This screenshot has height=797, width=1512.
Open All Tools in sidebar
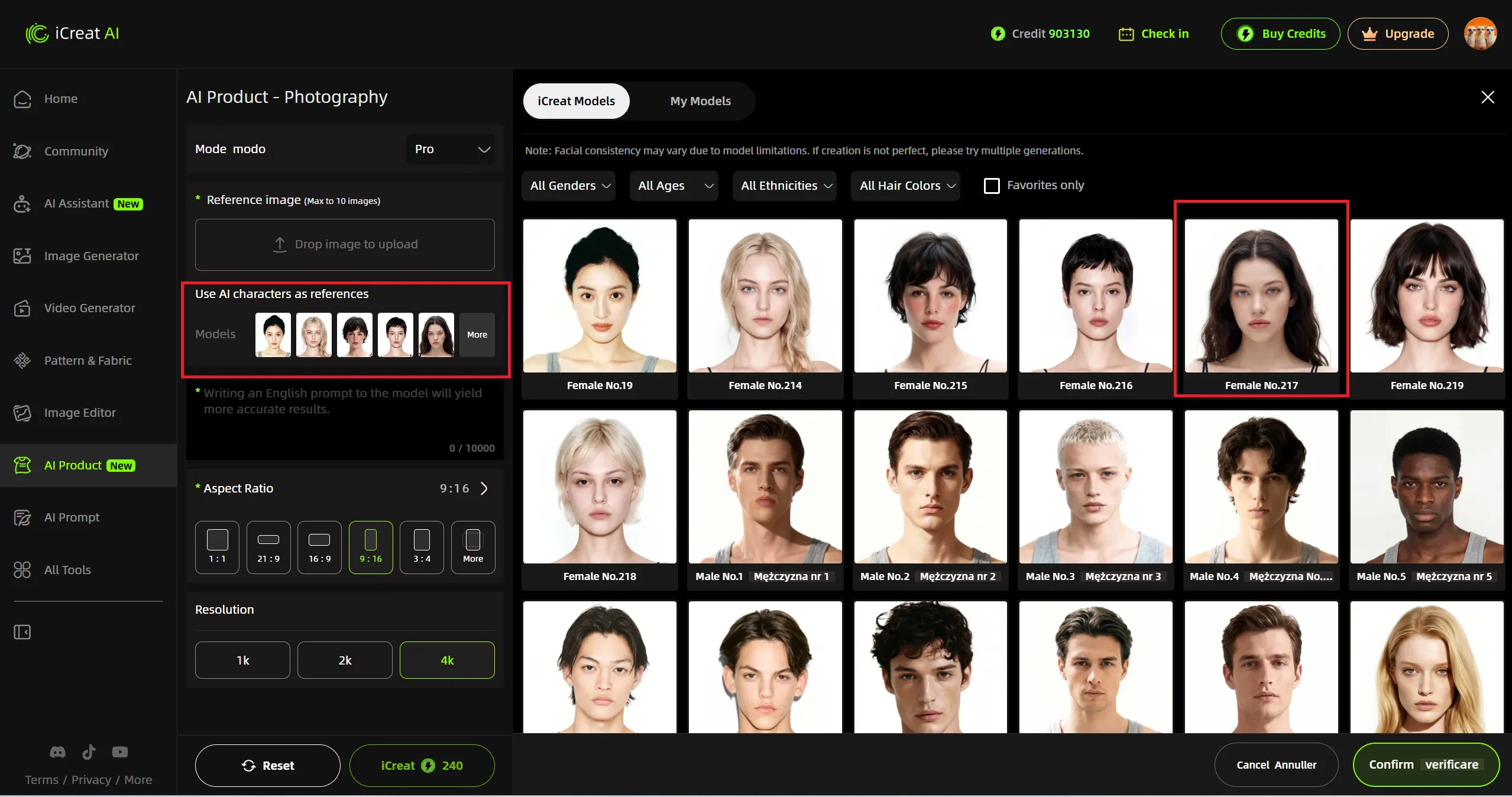pyautogui.click(x=53, y=570)
